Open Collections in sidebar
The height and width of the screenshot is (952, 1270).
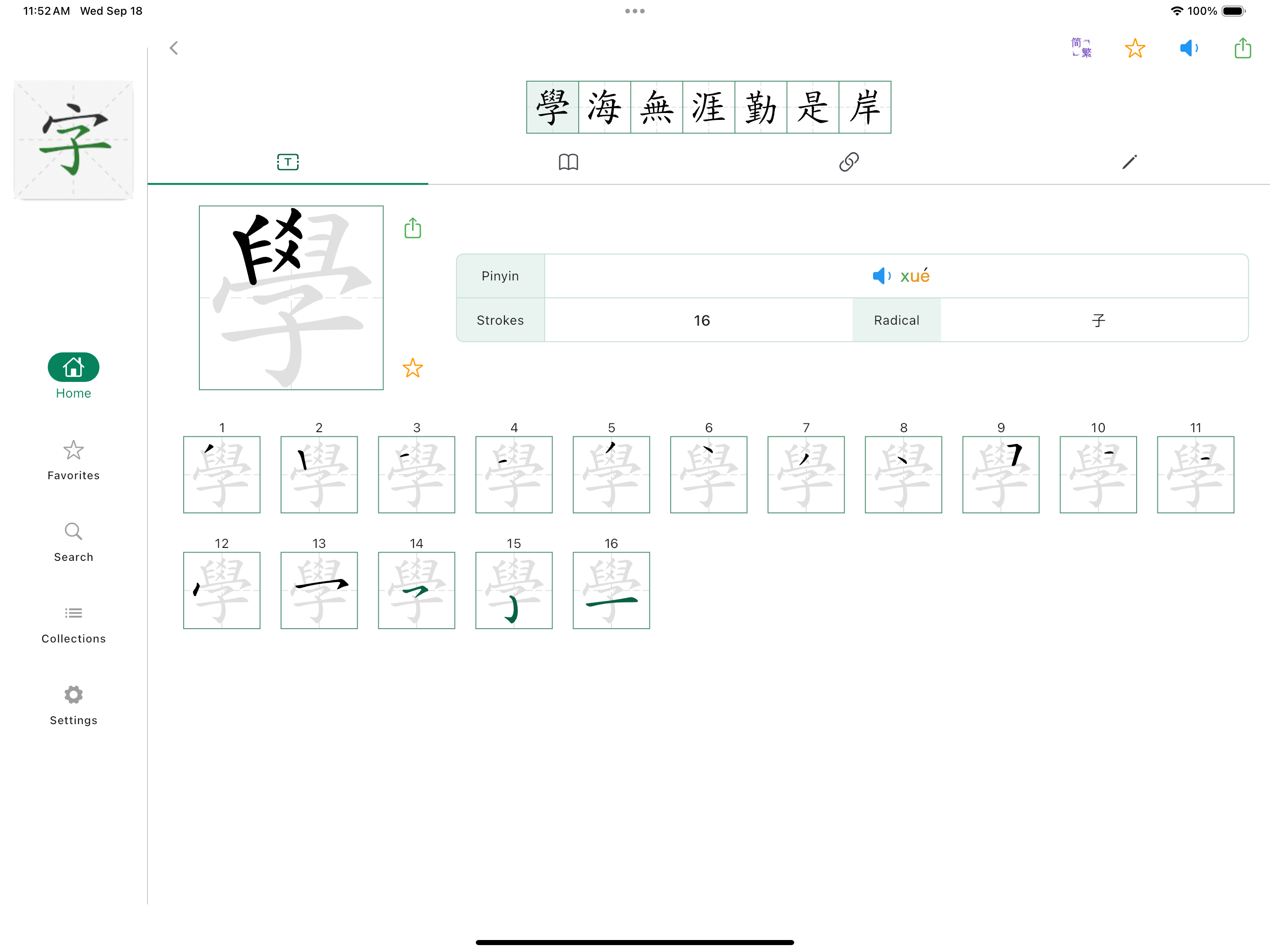(x=73, y=625)
